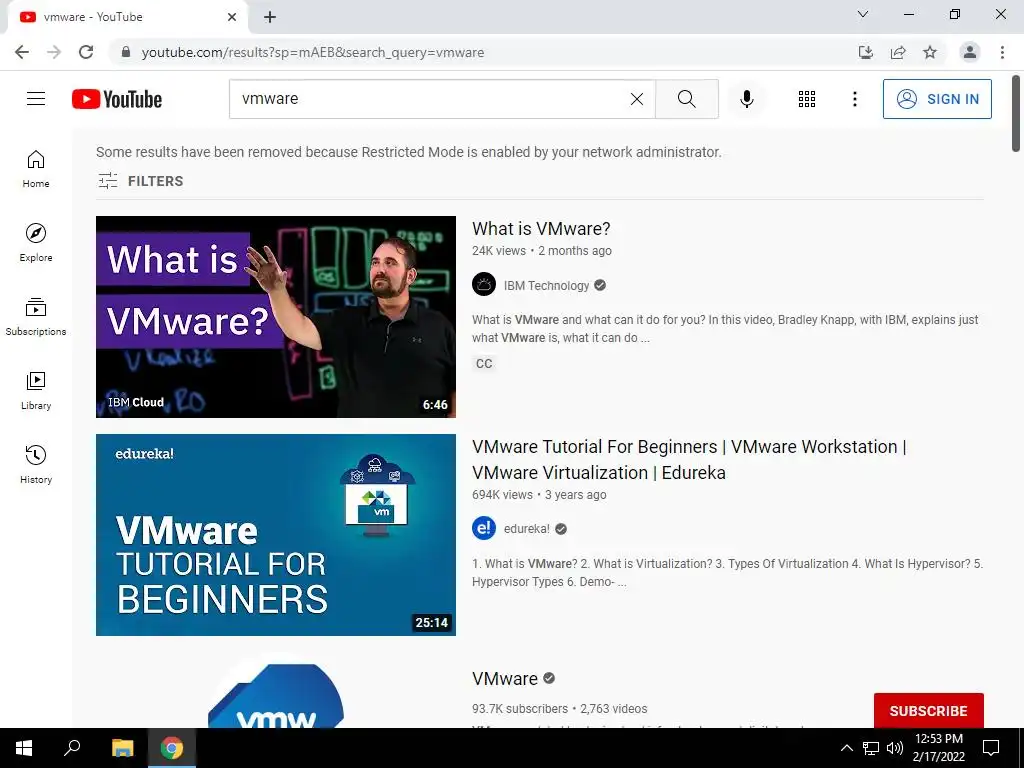1024x768 pixels.
Task: Play the VMware Tutorial For Beginners thumbnail
Action: pyautogui.click(x=276, y=535)
